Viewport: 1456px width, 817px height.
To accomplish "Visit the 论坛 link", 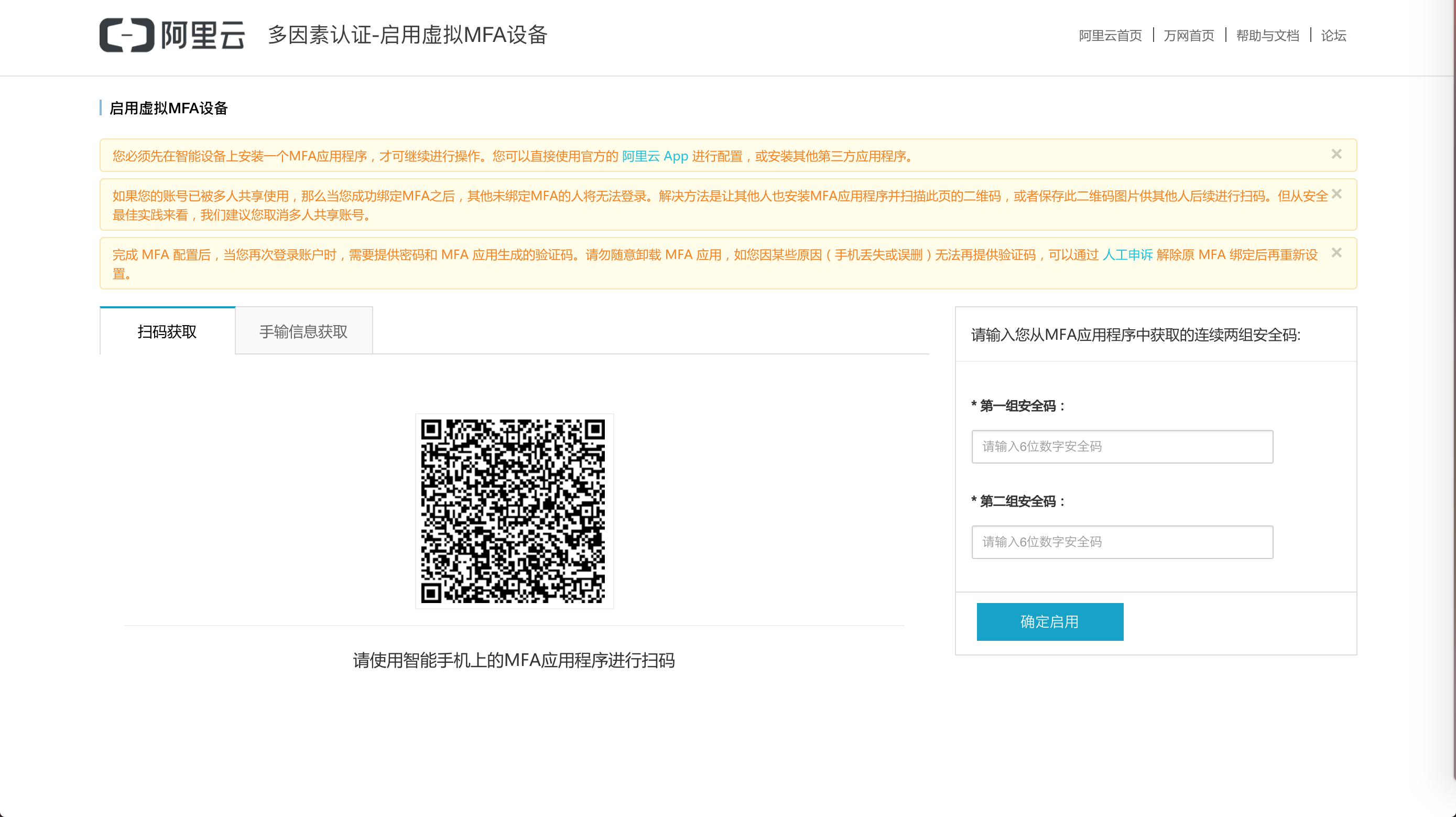I will [x=1333, y=36].
